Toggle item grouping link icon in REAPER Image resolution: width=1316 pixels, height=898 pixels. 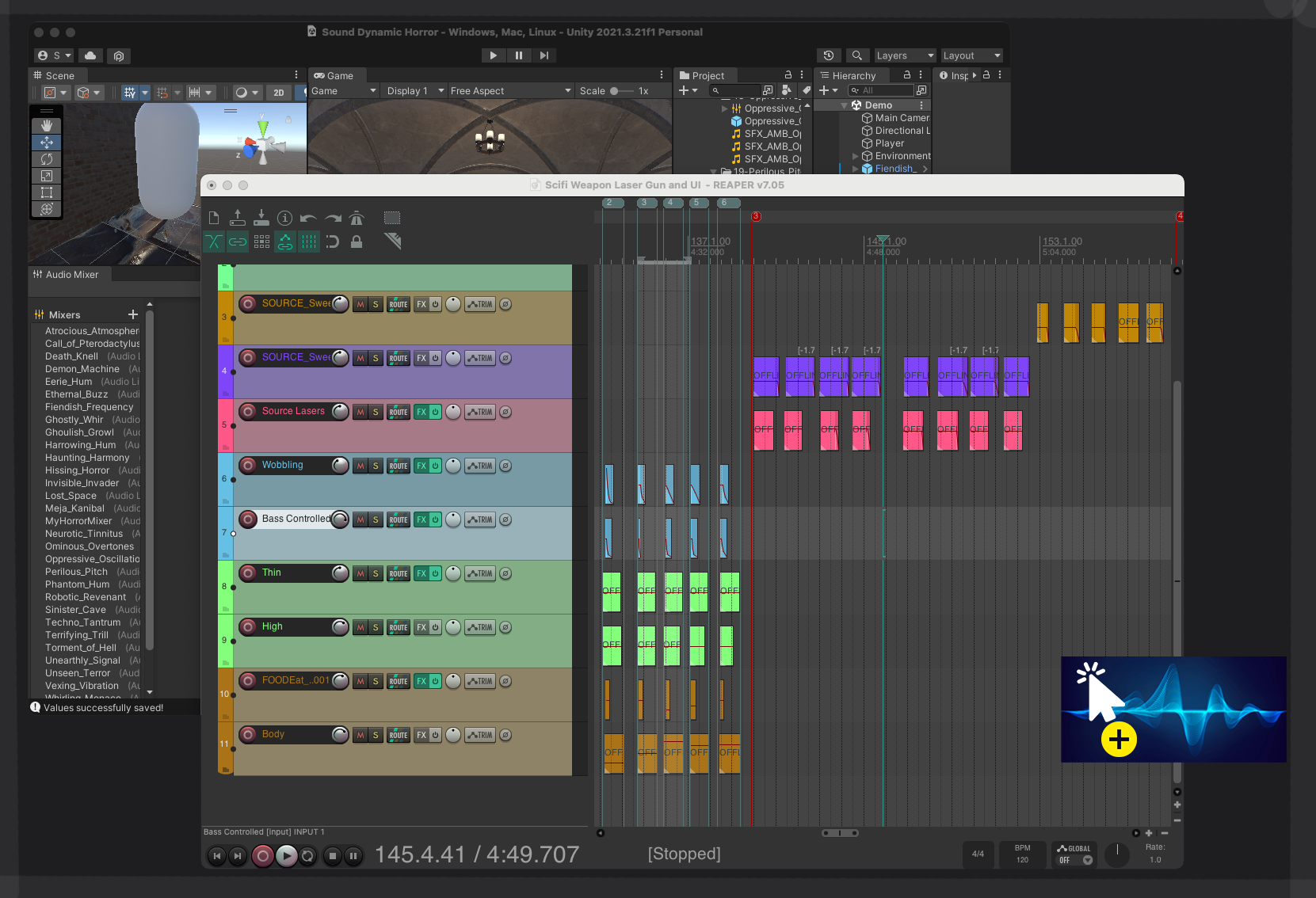click(238, 242)
